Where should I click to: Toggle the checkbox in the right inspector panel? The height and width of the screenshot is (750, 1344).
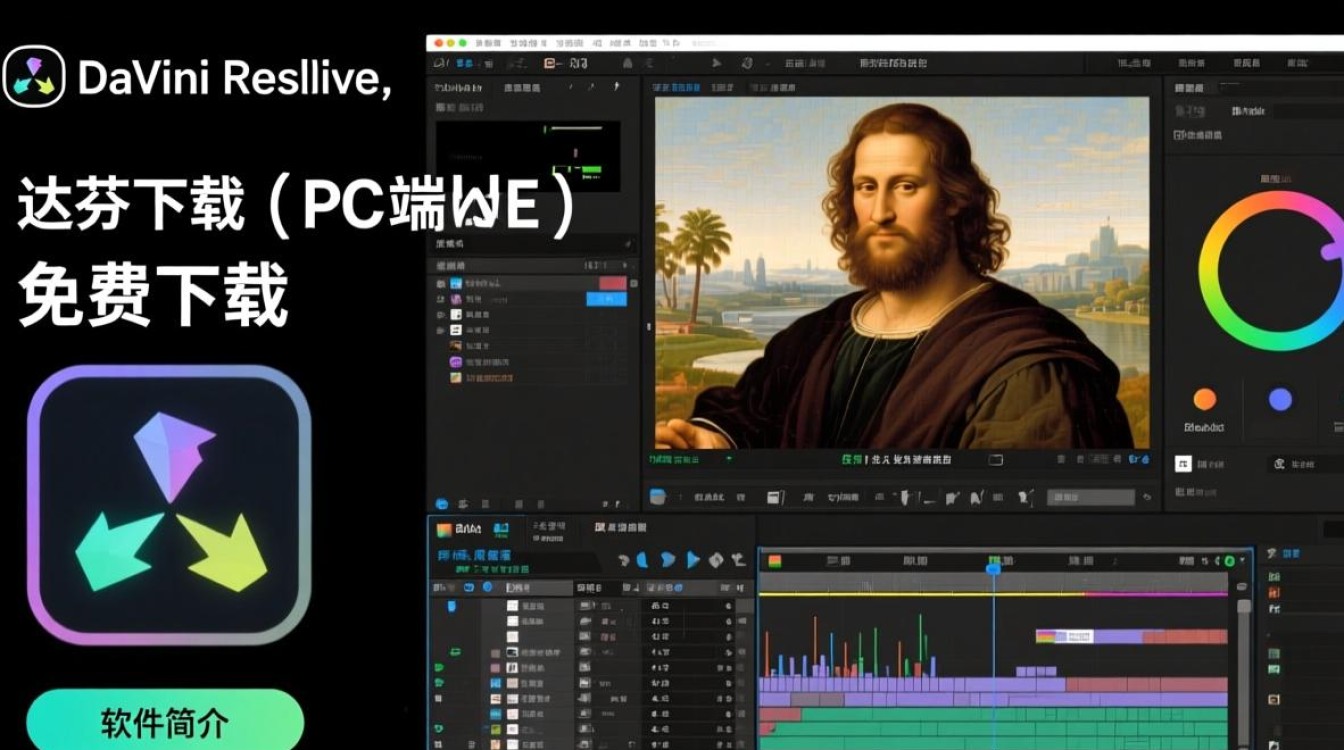[x=1183, y=464]
